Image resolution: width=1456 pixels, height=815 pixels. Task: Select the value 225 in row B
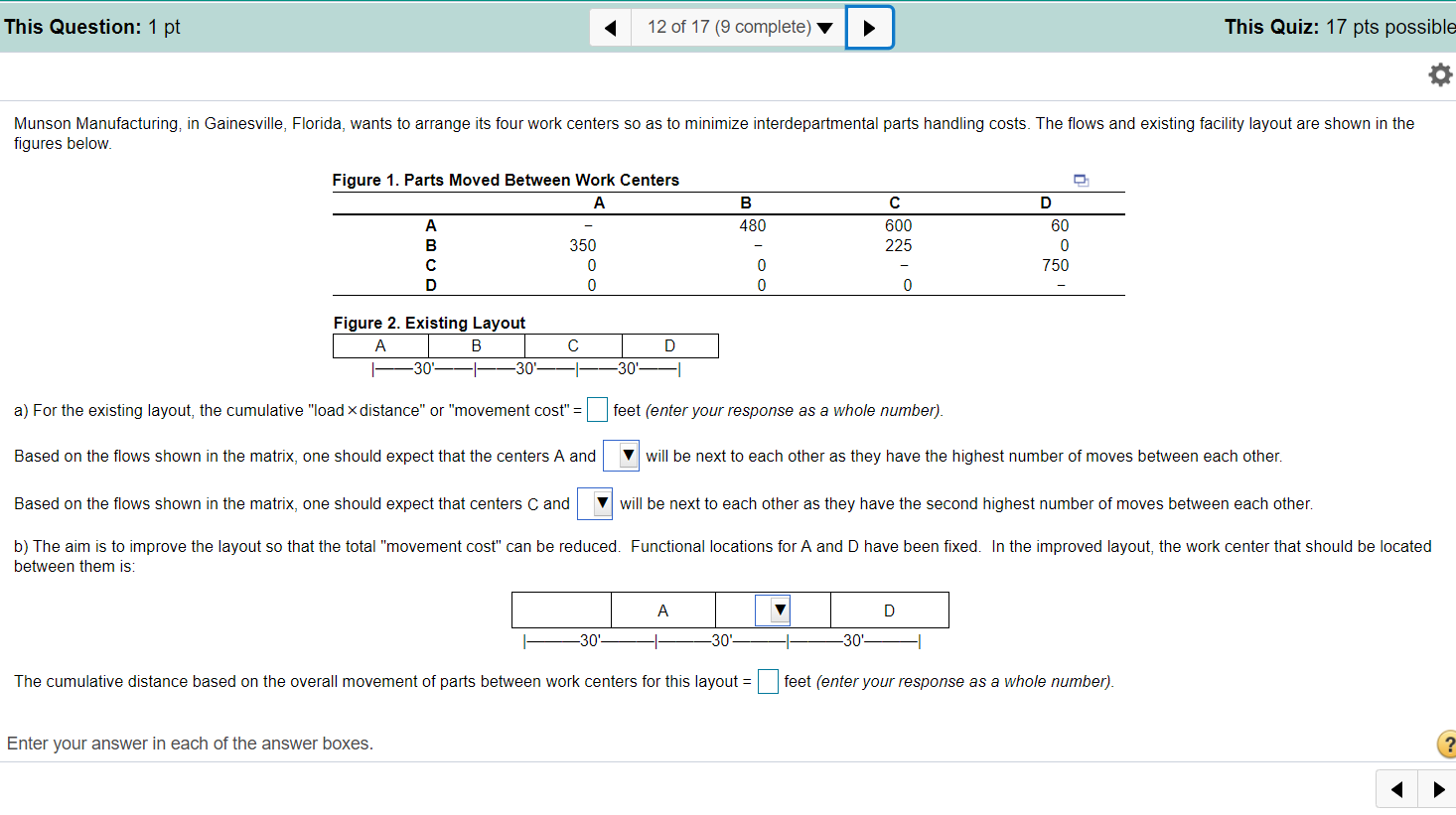pos(899,245)
